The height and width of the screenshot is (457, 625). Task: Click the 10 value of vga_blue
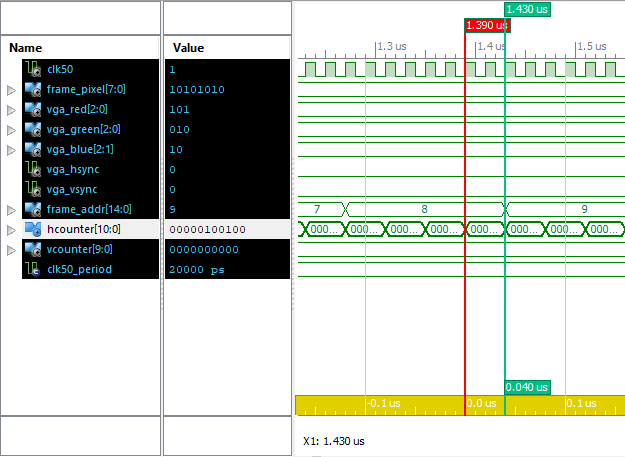pyautogui.click(x=176, y=149)
